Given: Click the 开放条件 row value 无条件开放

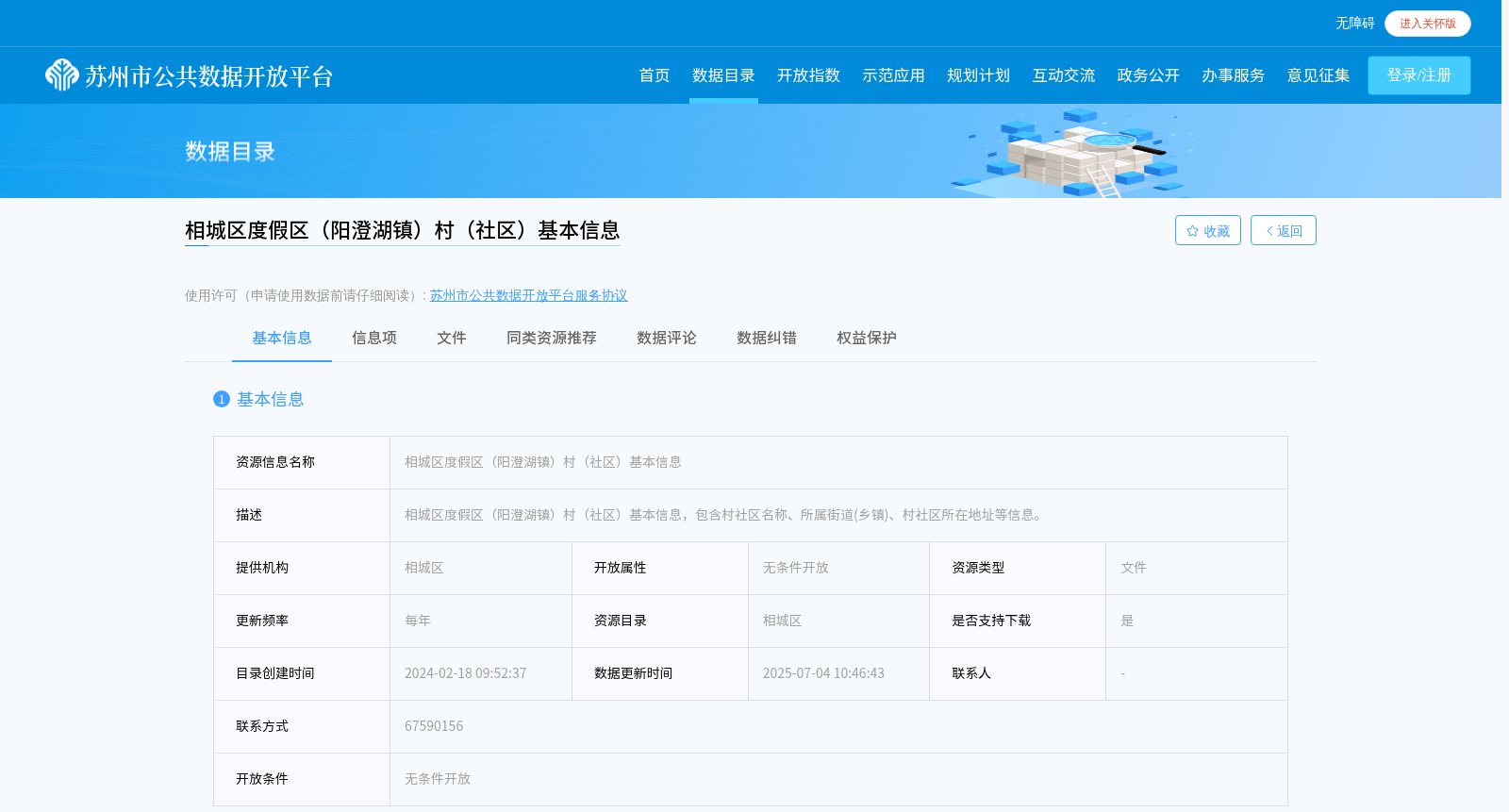Looking at the screenshot, I should [438, 779].
